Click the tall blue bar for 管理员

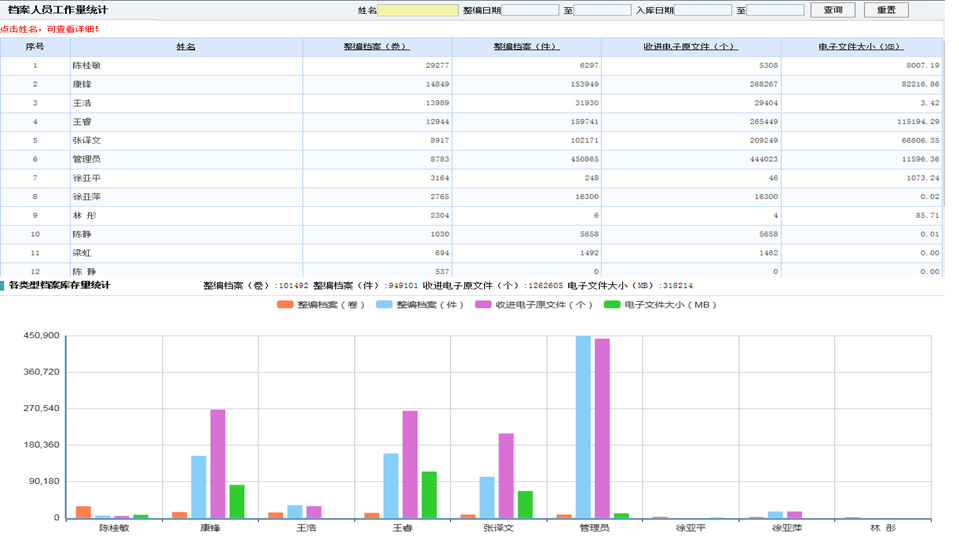(x=582, y=428)
